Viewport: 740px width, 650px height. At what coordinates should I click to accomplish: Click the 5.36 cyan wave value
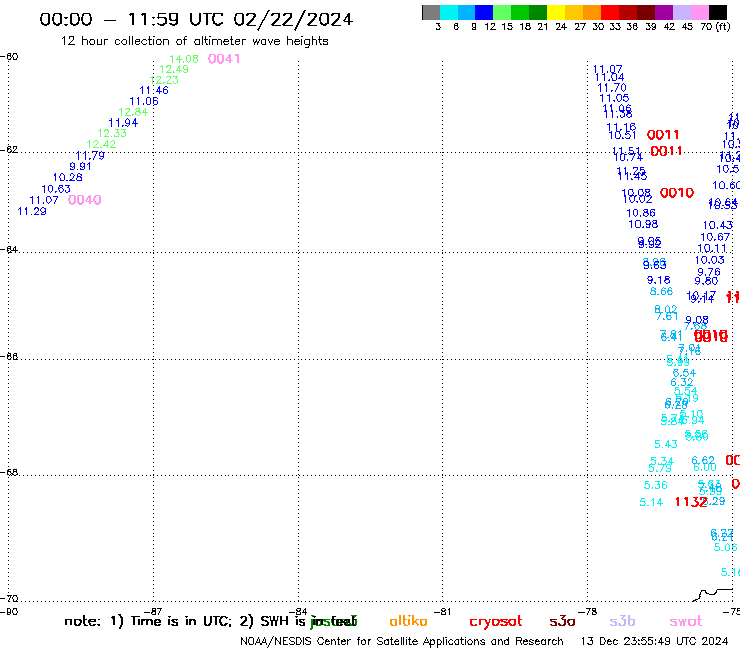click(656, 485)
